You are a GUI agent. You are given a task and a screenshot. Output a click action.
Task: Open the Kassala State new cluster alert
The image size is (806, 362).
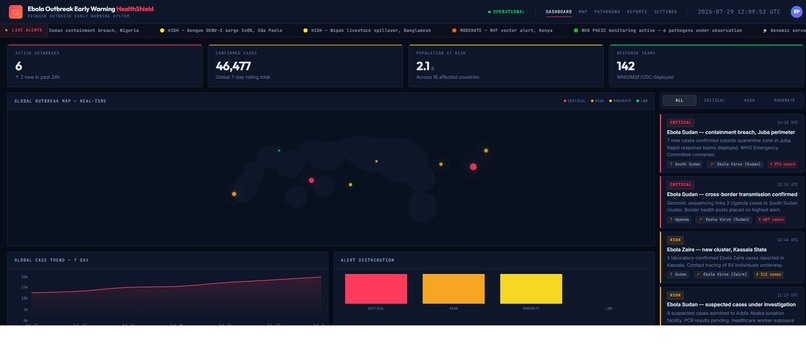(x=731, y=257)
